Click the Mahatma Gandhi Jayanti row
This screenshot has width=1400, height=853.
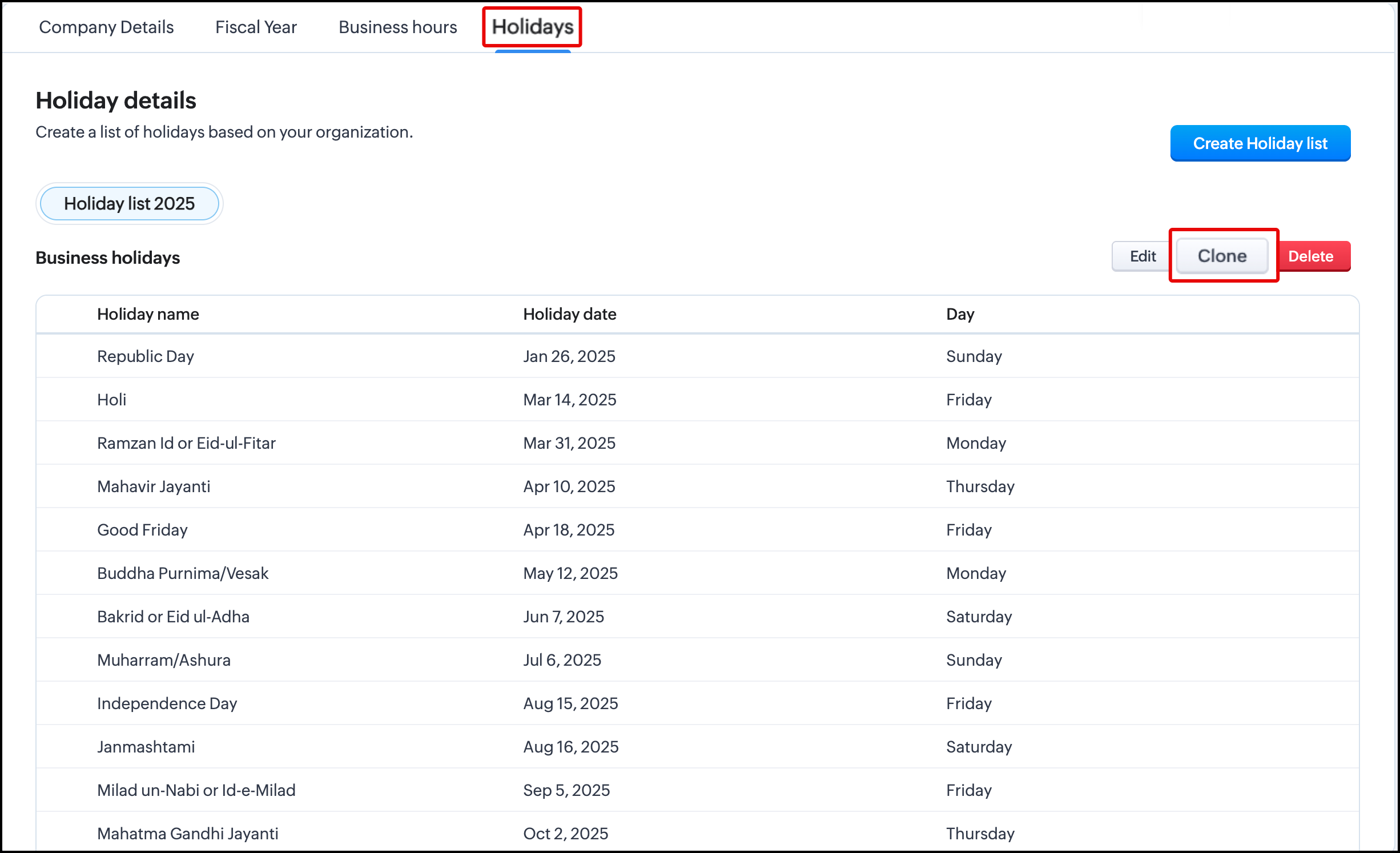tap(187, 834)
